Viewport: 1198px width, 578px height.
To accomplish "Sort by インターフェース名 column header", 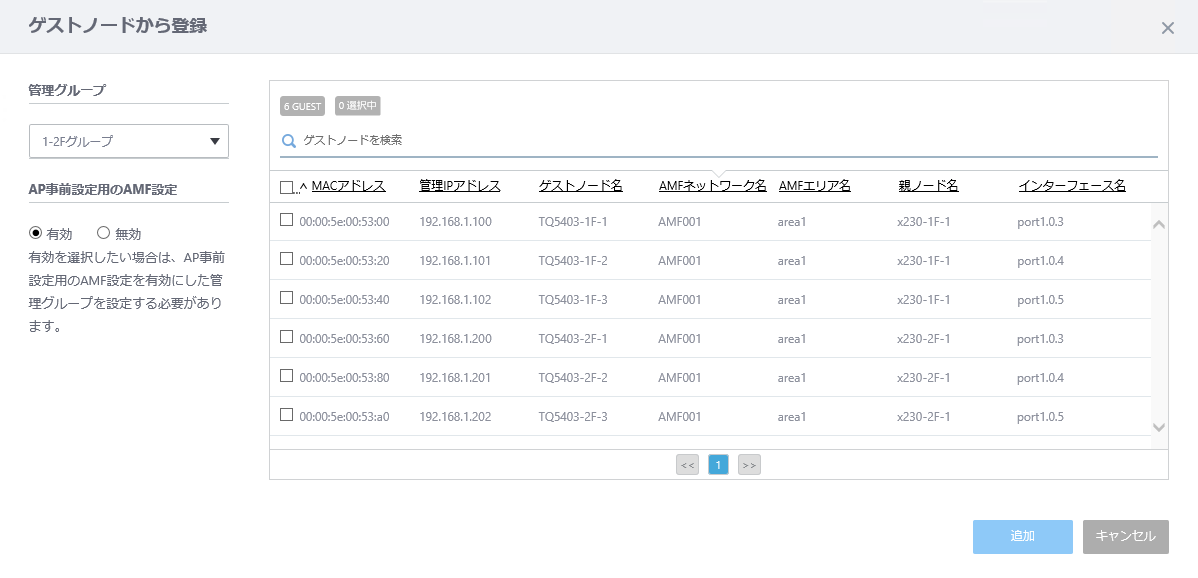I will (x=1072, y=186).
